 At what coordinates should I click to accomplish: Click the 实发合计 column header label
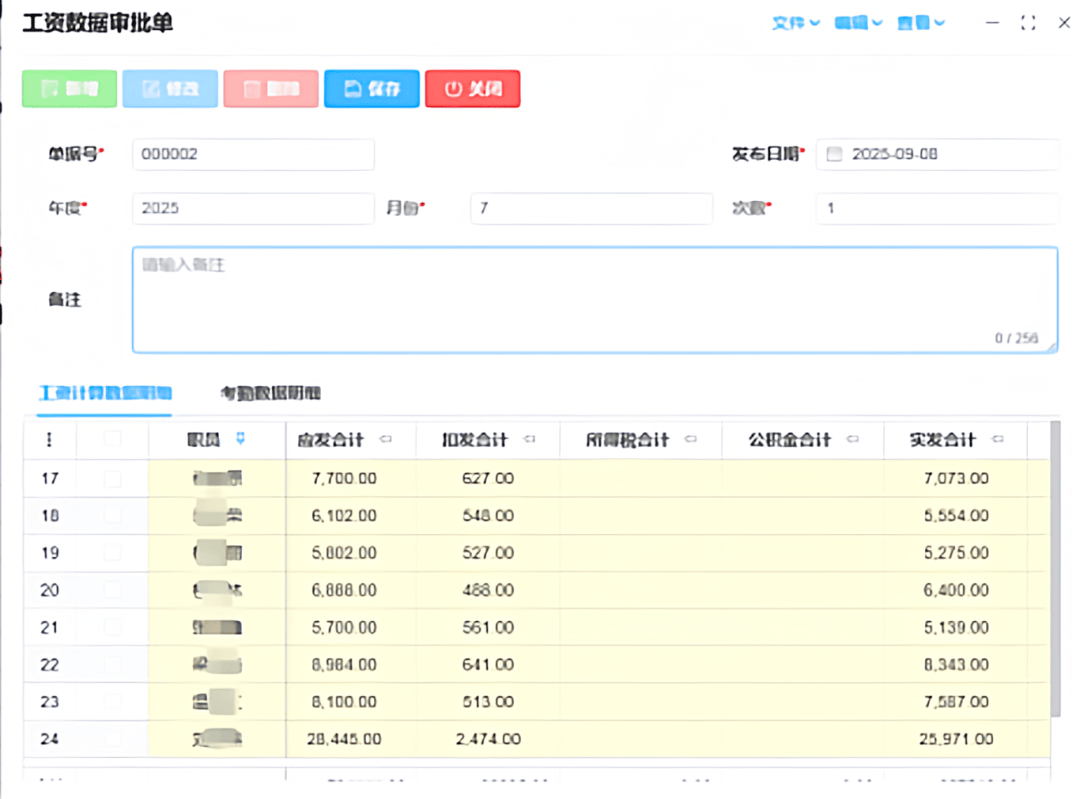(x=943, y=439)
